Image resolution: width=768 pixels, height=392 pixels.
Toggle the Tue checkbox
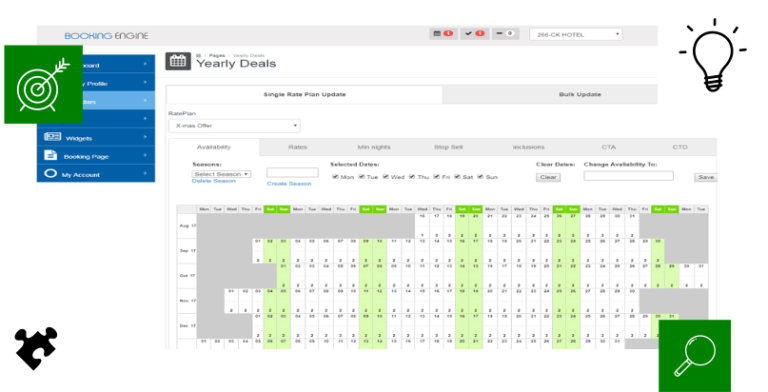[361, 176]
